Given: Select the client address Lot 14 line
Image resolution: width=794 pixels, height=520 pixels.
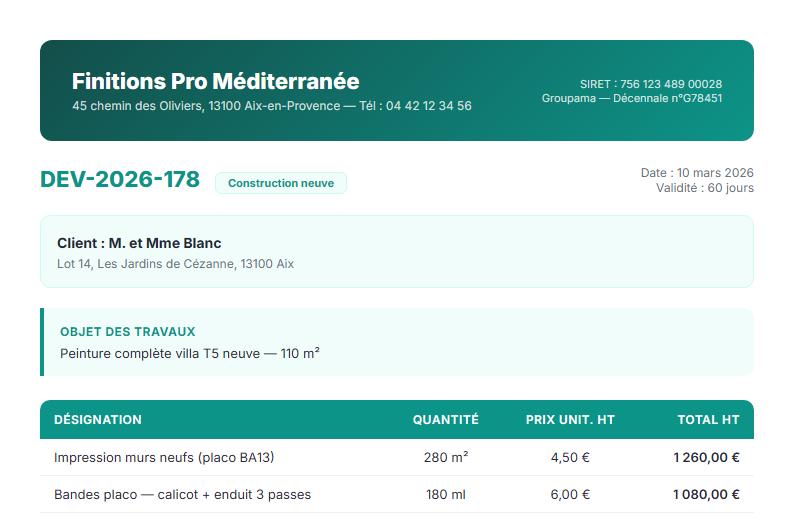Looking at the screenshot, I should click(x=175, y=265).
